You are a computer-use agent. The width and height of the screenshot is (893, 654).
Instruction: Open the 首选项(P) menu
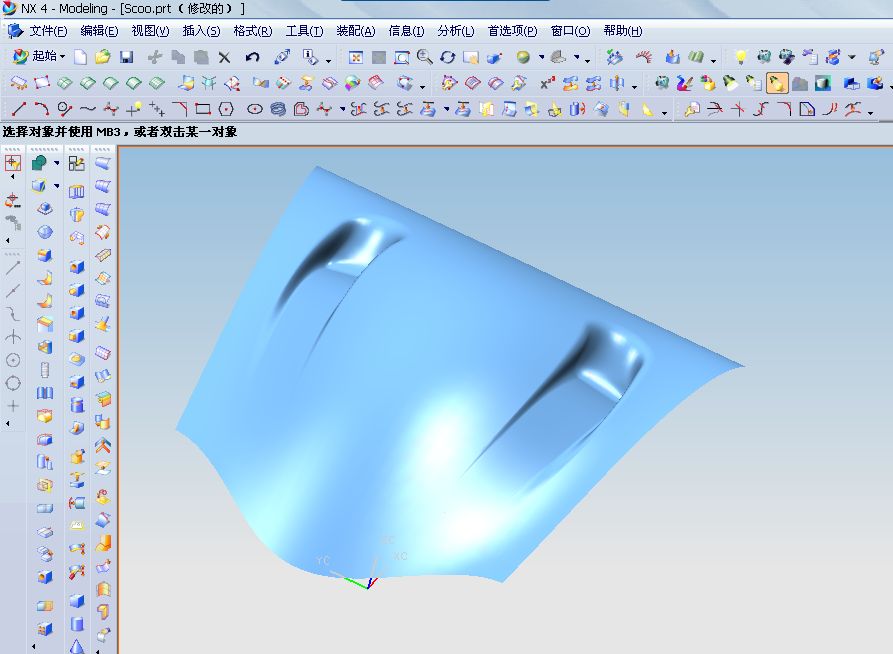tap(513, 31)
